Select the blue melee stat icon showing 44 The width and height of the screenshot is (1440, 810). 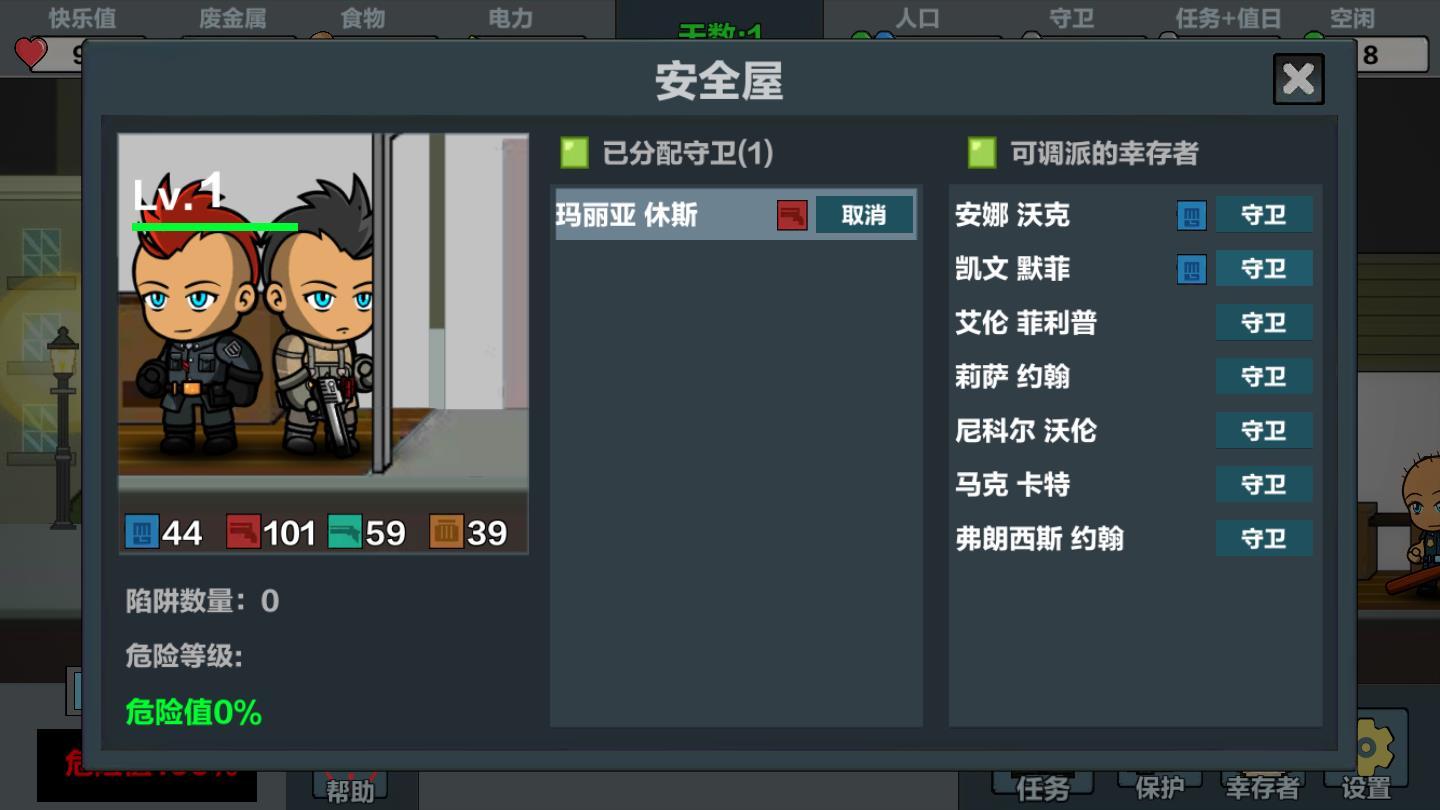point(142,532)
